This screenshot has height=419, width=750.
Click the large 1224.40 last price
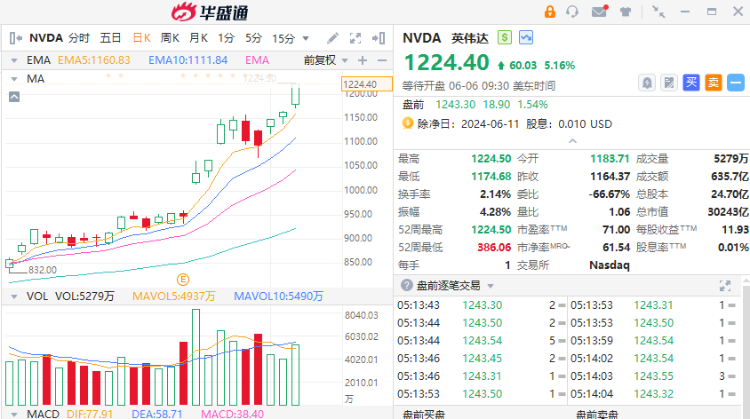tap(447, 62)
